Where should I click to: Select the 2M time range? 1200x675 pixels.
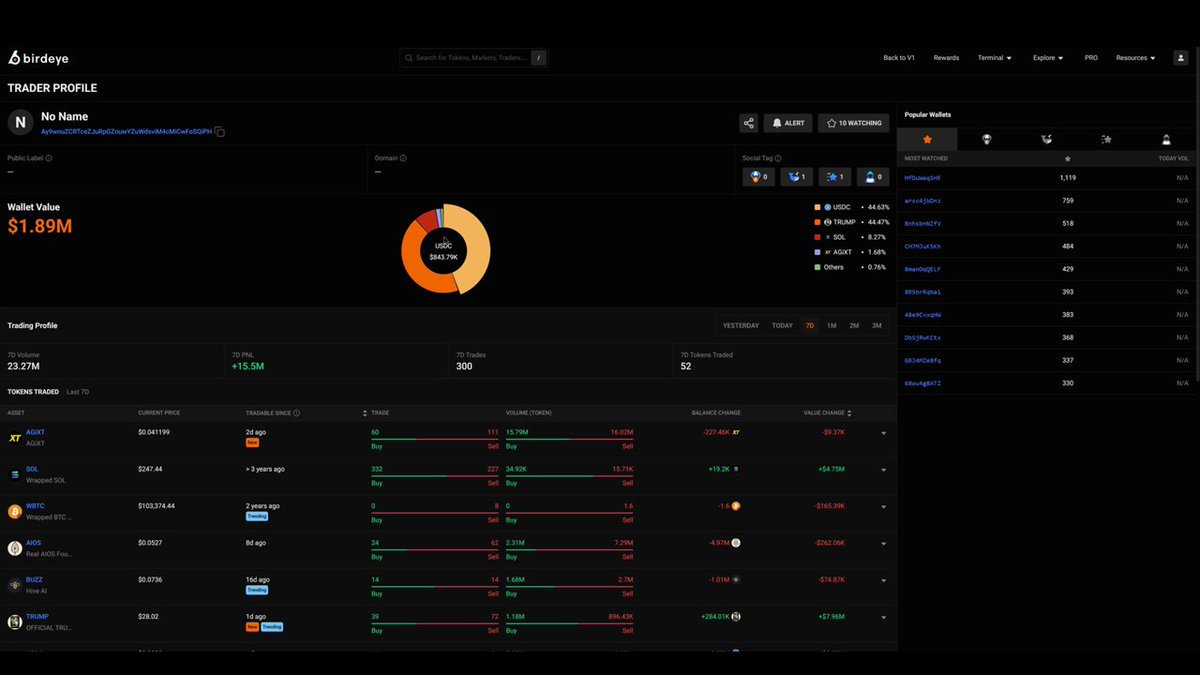pyautogui.click(x=854, y=325)
